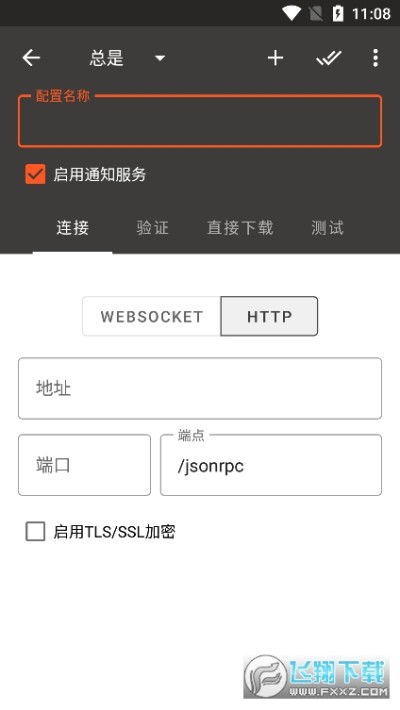Open the 测试 tab
Image resolution: width=400 pixels, height=710 pixels.
click(327, 228)
